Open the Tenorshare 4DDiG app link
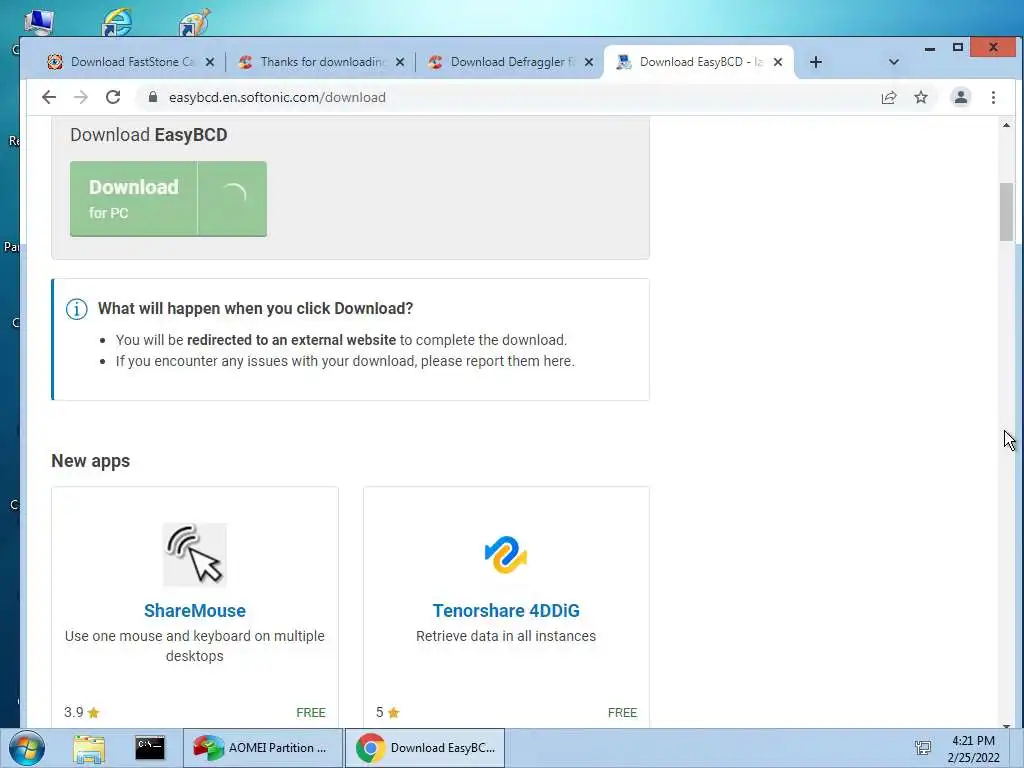Screen dimensions: 1024x768 (506, 611)
